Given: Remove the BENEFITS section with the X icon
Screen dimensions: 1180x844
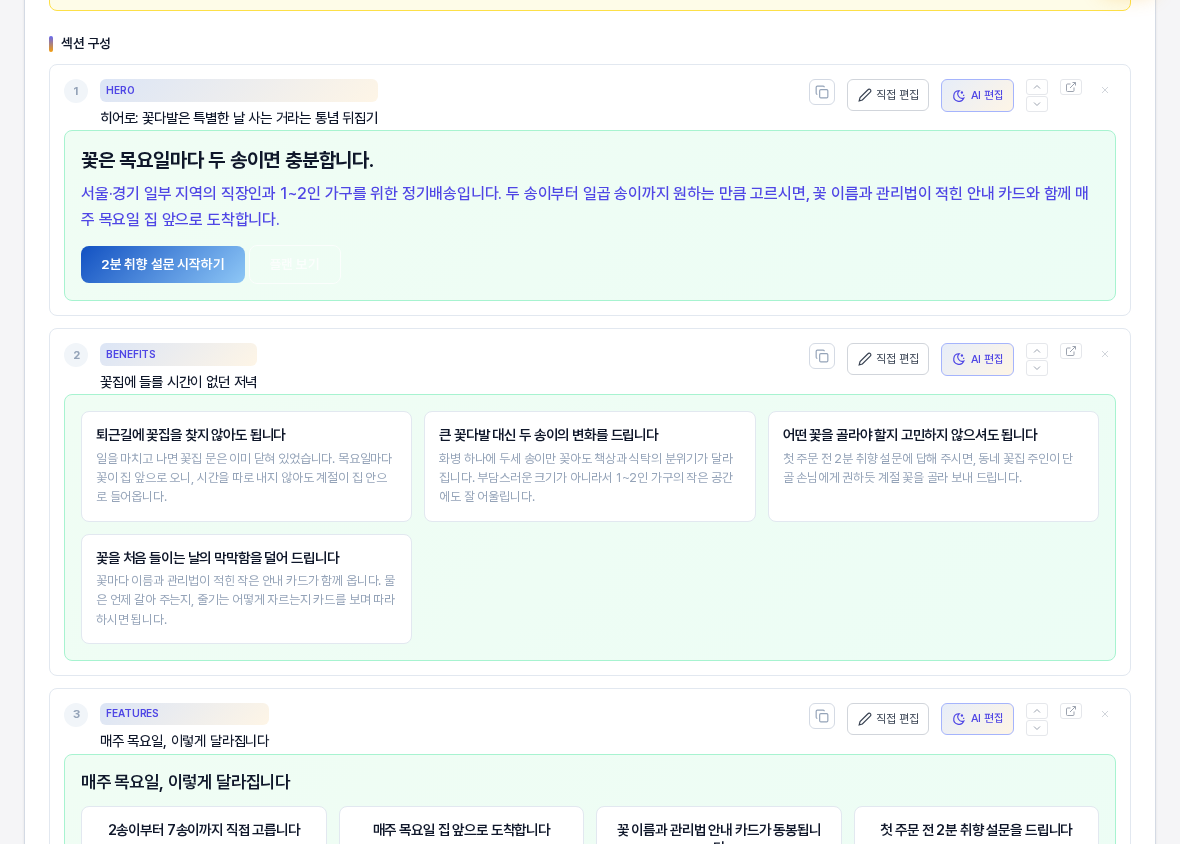Looking at the screenshot, I should click(1105, 354).
